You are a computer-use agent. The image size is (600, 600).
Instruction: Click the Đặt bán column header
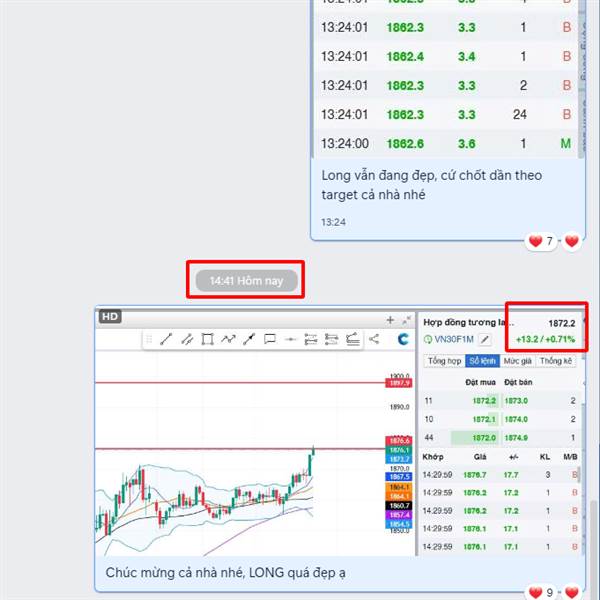[x=518, y=382]
